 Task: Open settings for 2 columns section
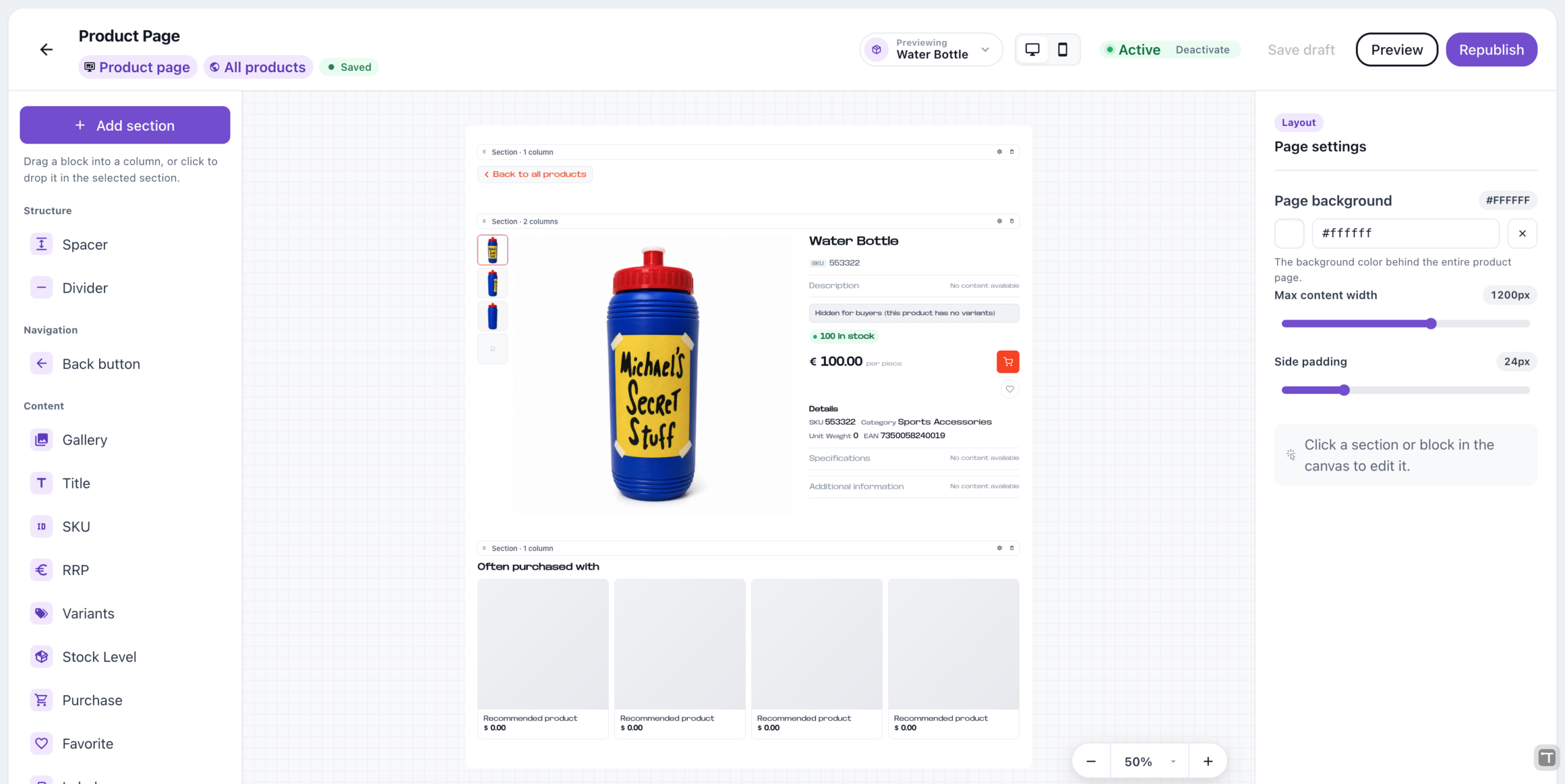point(1000,221)
